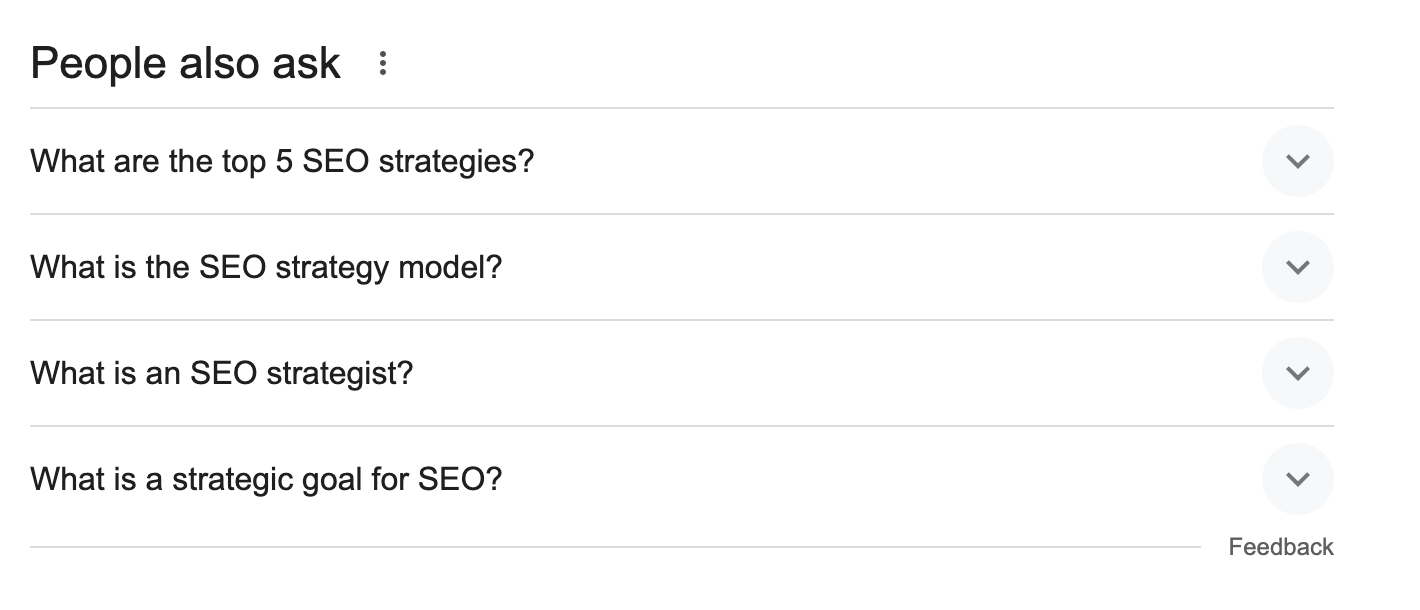
Task: Select the "People also ask" heading
Action: click(186, 64)
